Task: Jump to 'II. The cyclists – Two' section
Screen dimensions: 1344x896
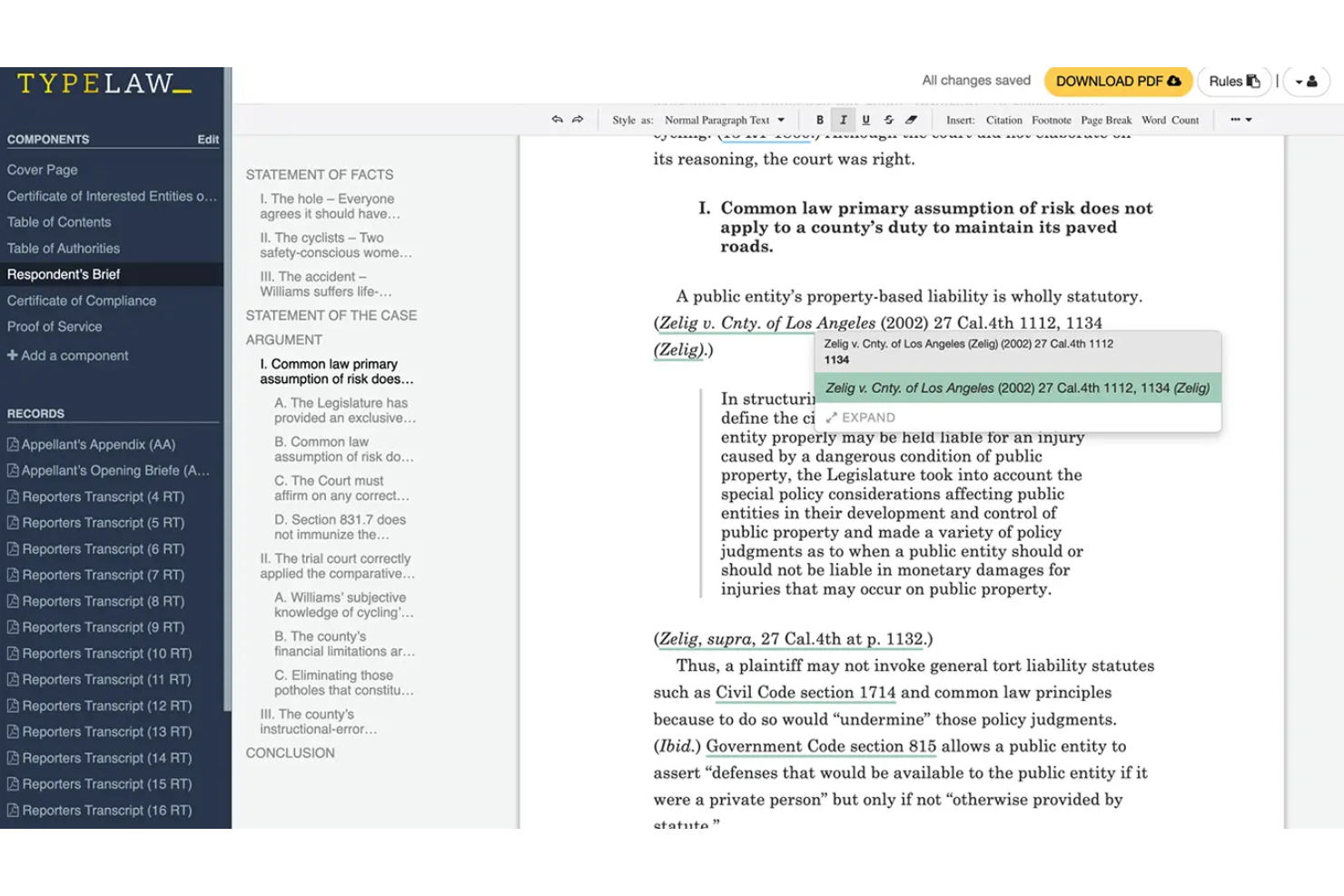Action: [x=336, y=246]
